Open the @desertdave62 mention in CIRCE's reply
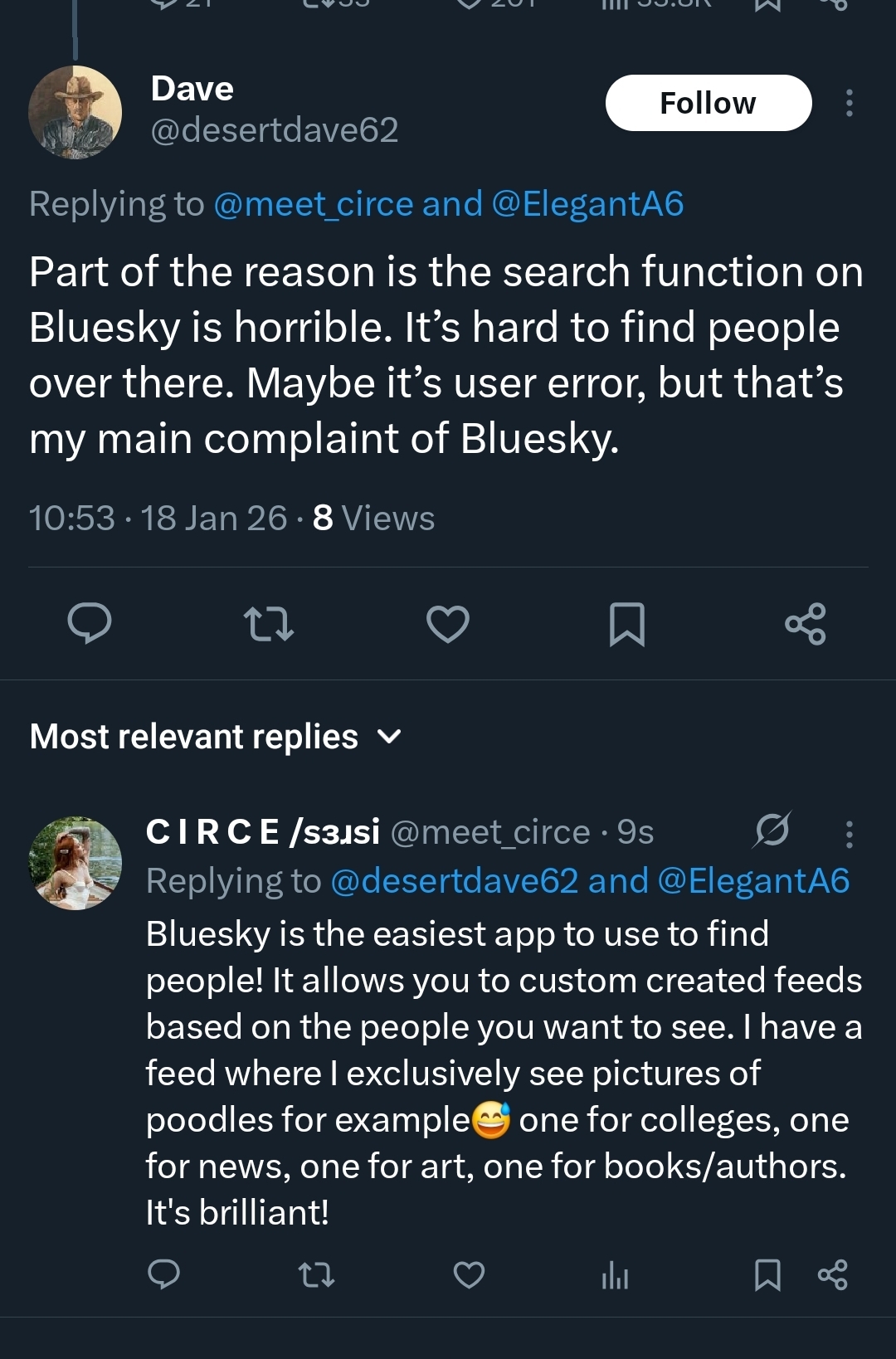Viewport: 896px width, 1359px height. (x=454, y=881)
